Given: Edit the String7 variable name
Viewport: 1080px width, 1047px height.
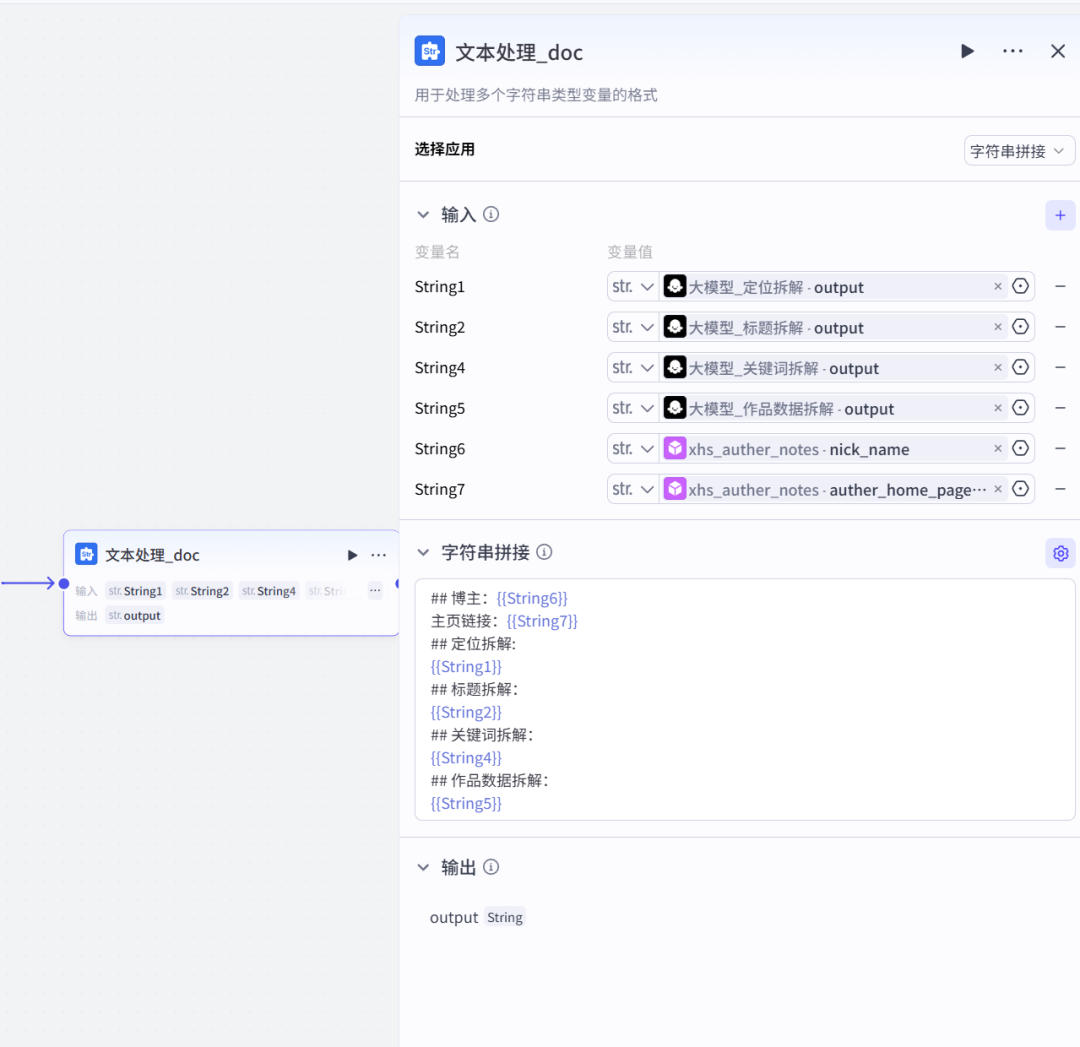Looking at the screenshot, I should pos(439,490).
